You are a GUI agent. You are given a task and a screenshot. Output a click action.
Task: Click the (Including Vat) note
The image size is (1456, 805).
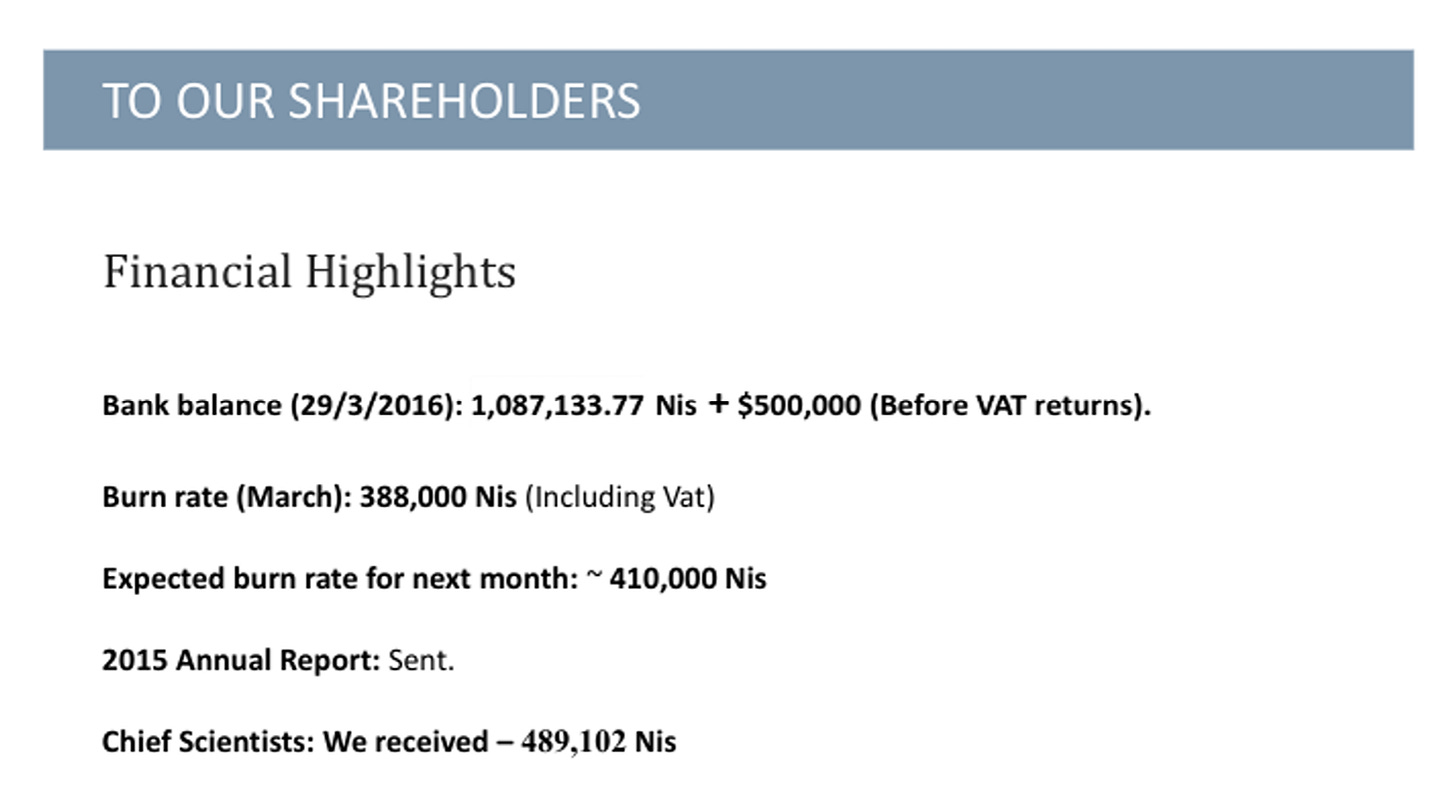tap(620, 497)
